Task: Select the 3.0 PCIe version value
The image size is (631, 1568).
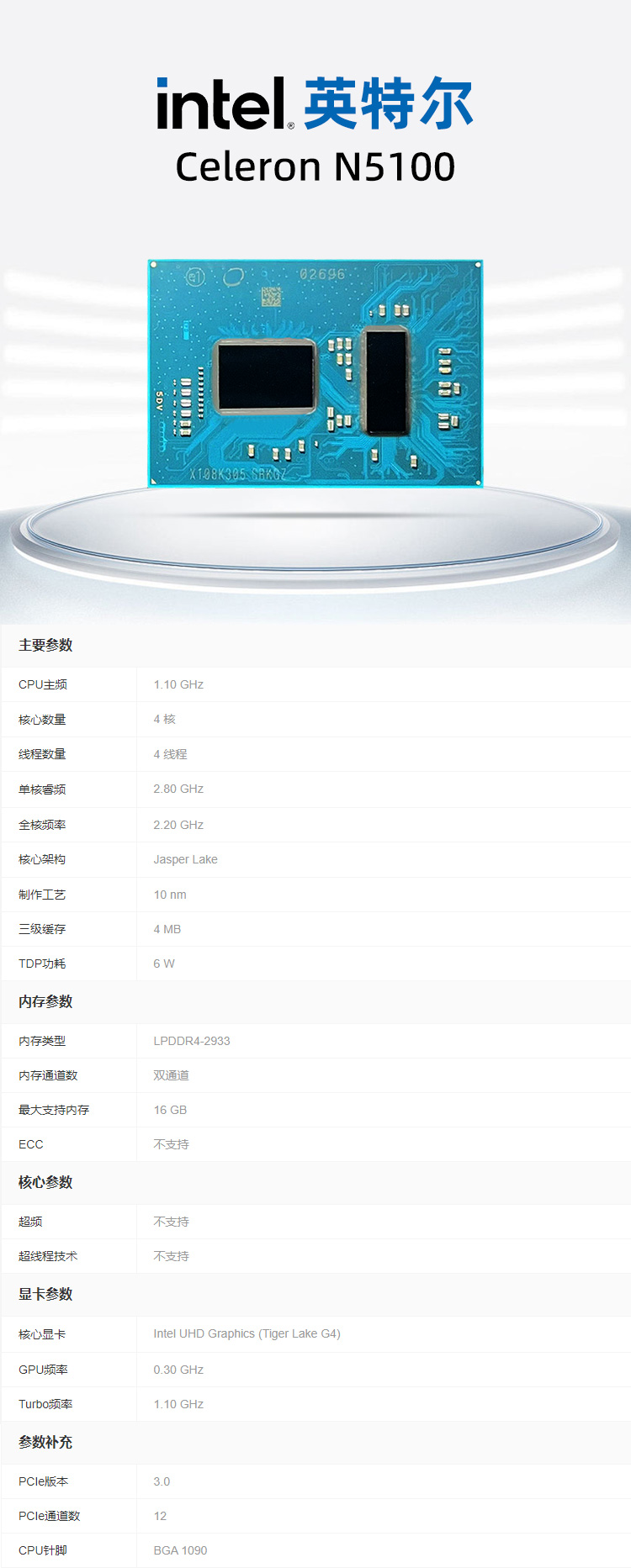Action: click(162, 1481)
